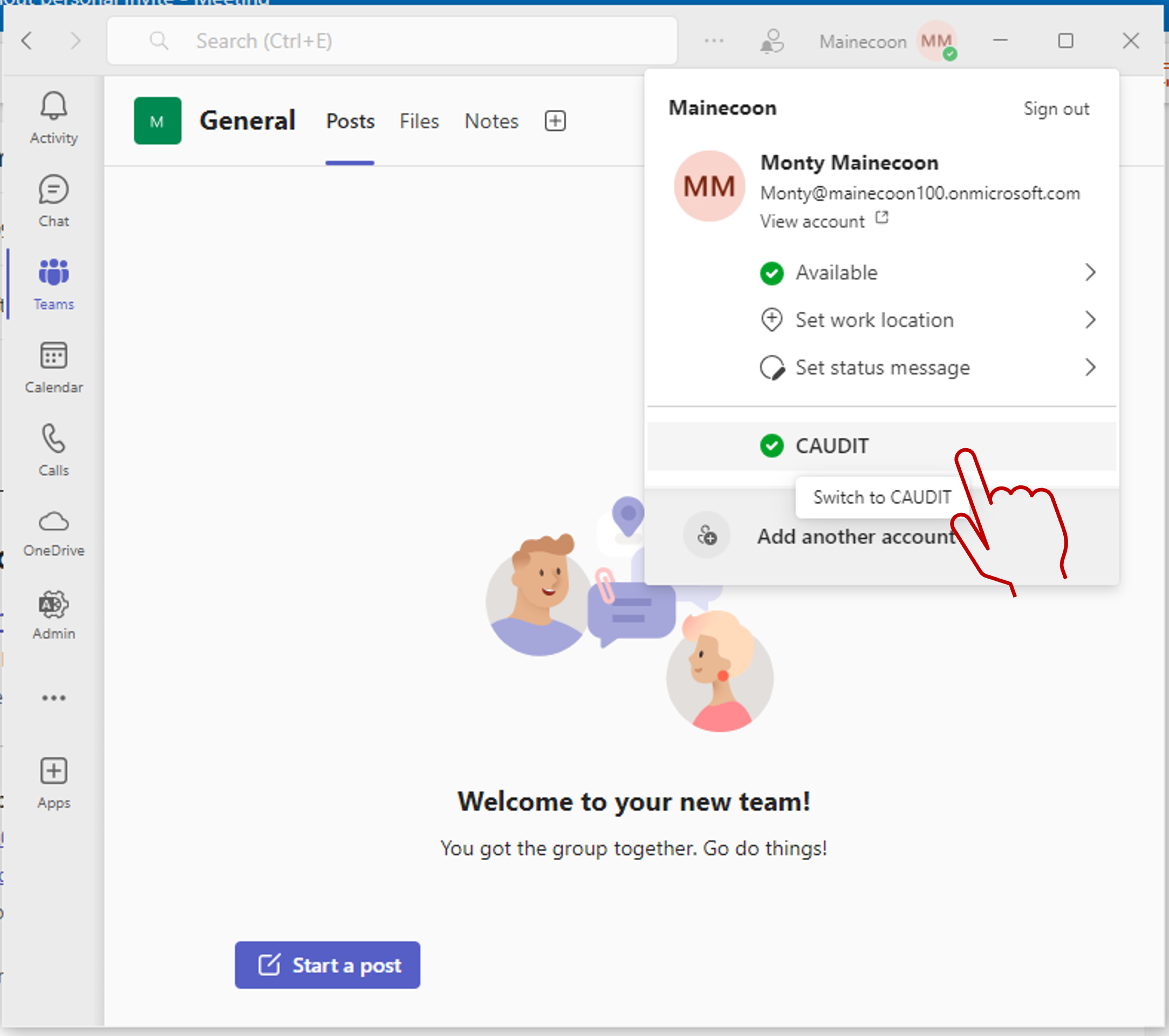Open Chat in the sidebar
The image size is (1169, 1036).
pyautogui.click(x=54, y=201)
